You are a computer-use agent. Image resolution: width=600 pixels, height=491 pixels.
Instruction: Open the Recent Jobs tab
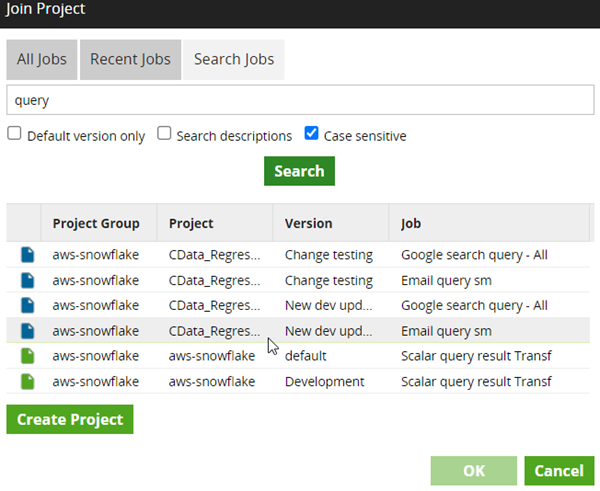click(x=130, y=60)
